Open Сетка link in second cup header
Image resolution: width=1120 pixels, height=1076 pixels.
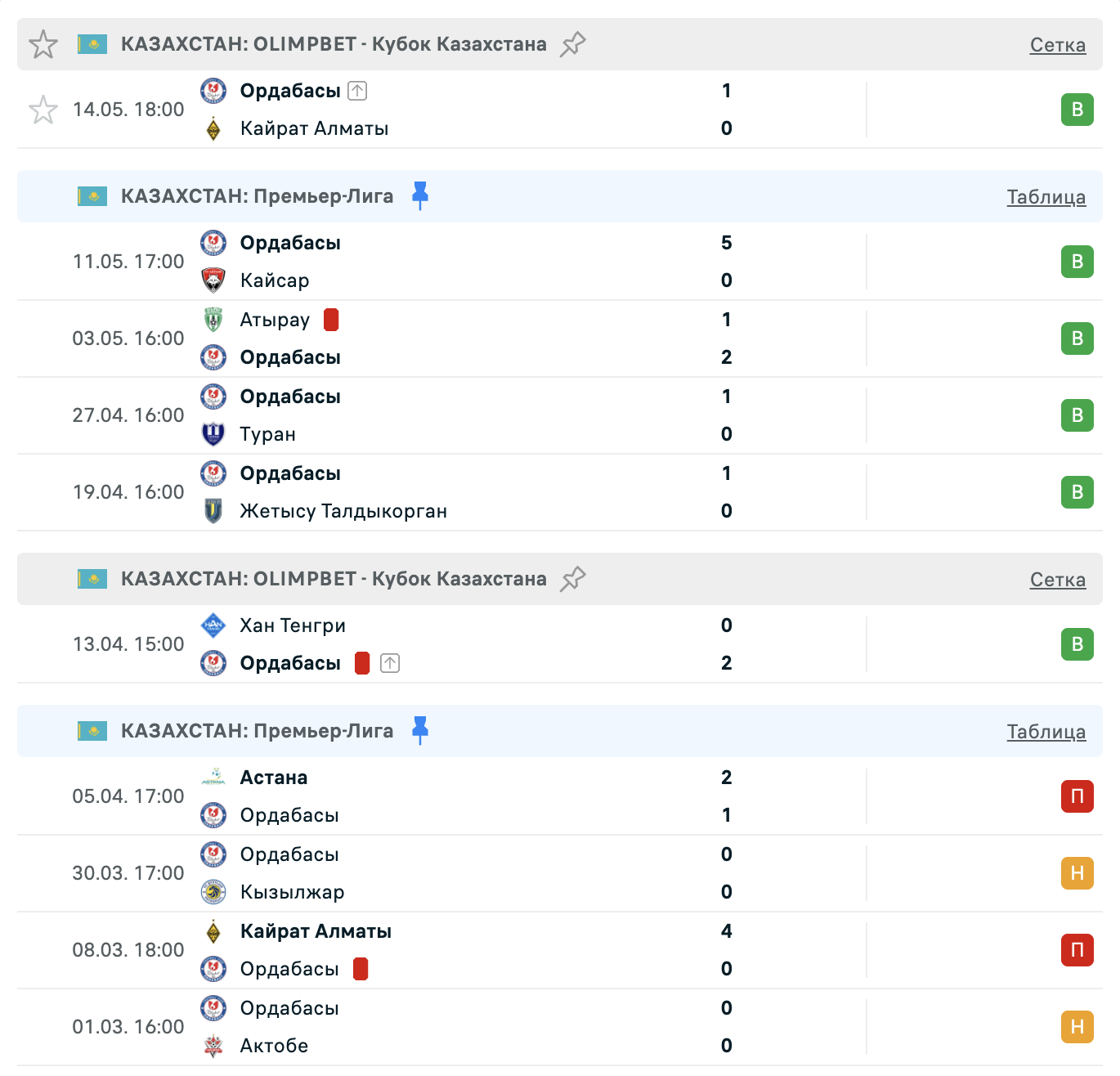1058,580
